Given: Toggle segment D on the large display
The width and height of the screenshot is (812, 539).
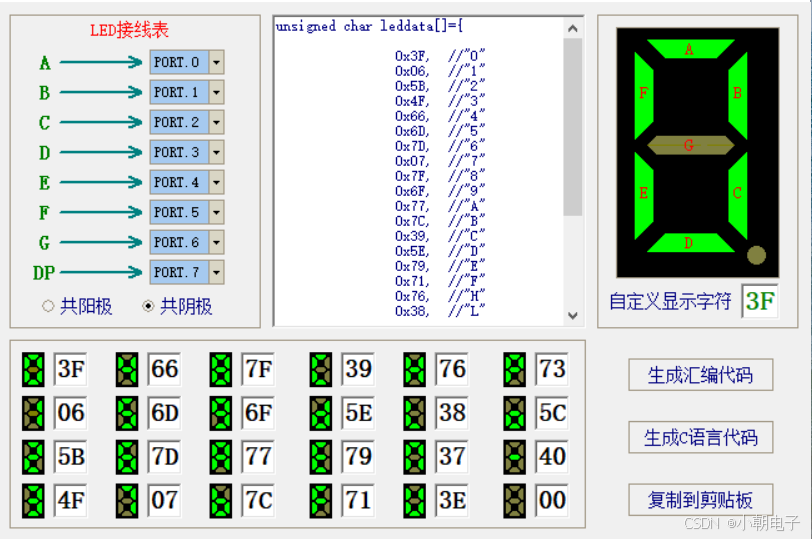Looking at the screenshot, I should coord(690,242).
